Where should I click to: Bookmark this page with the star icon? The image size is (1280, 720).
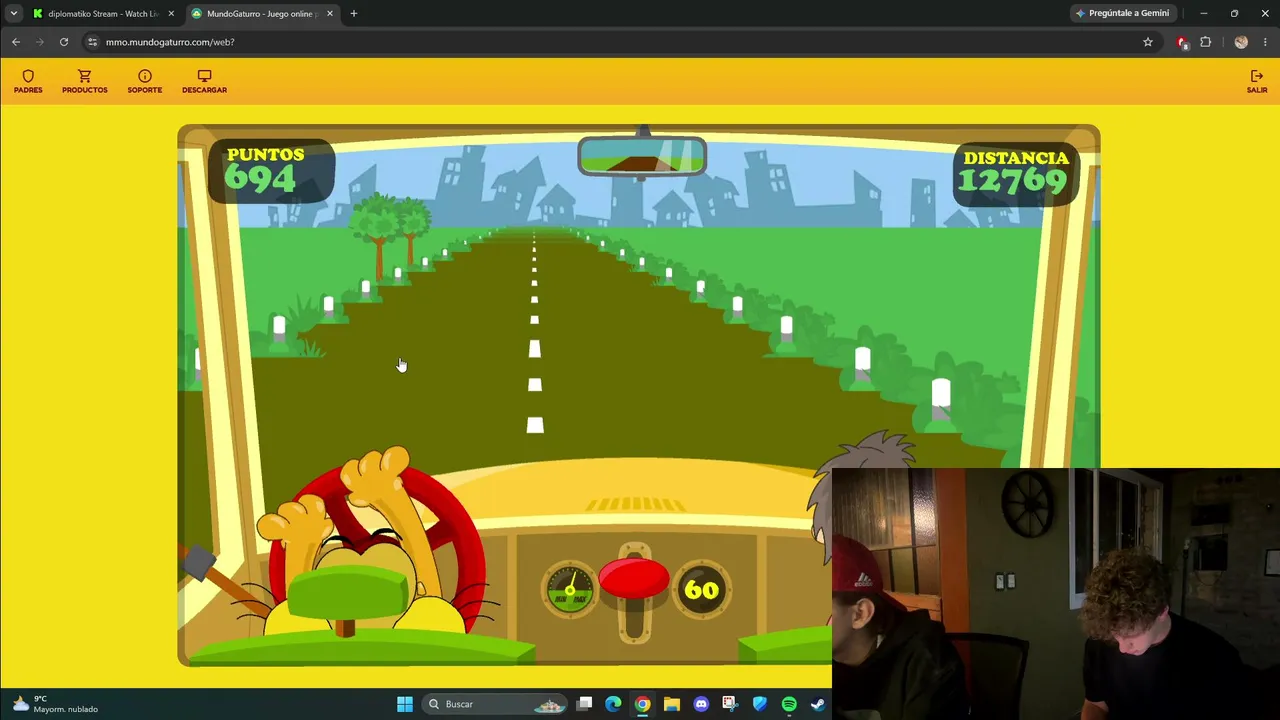tap(1148, 42)
